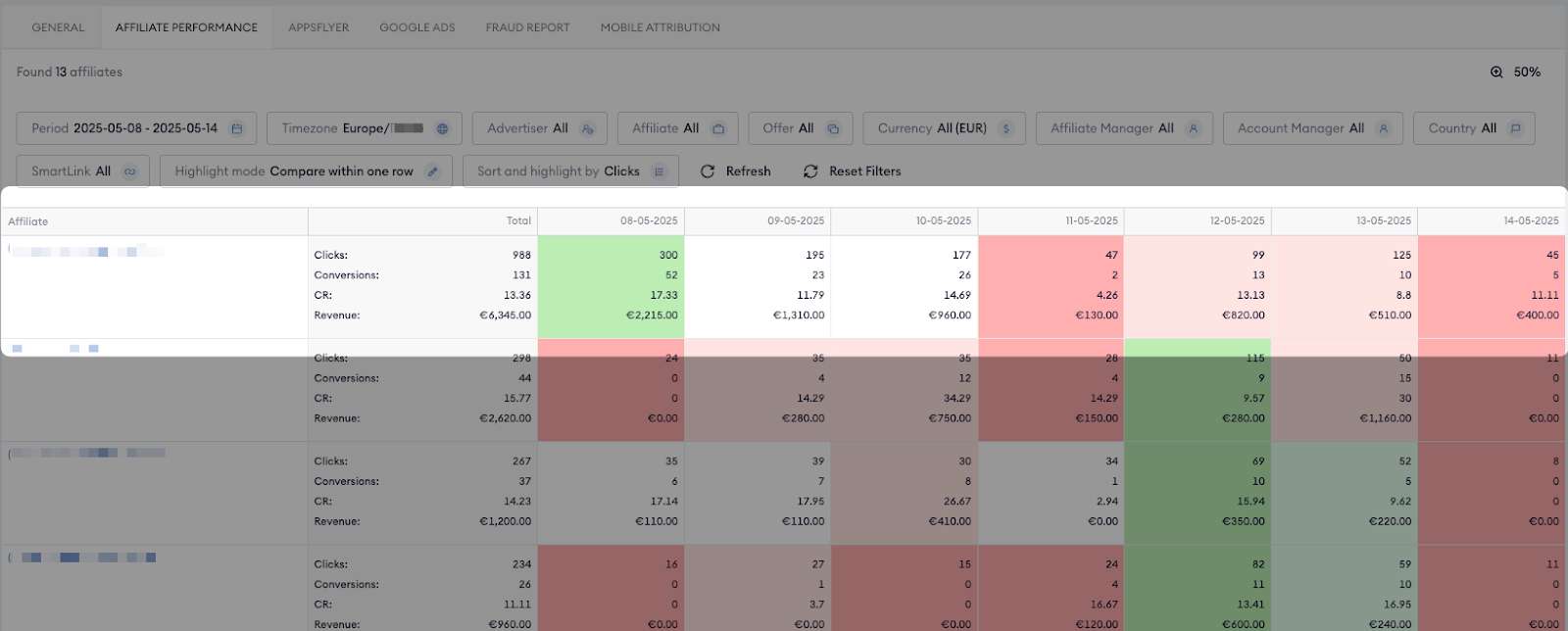Click the 08-05-2025 column header
Screen dimensions: 1568x631
(x=648, y=220)
